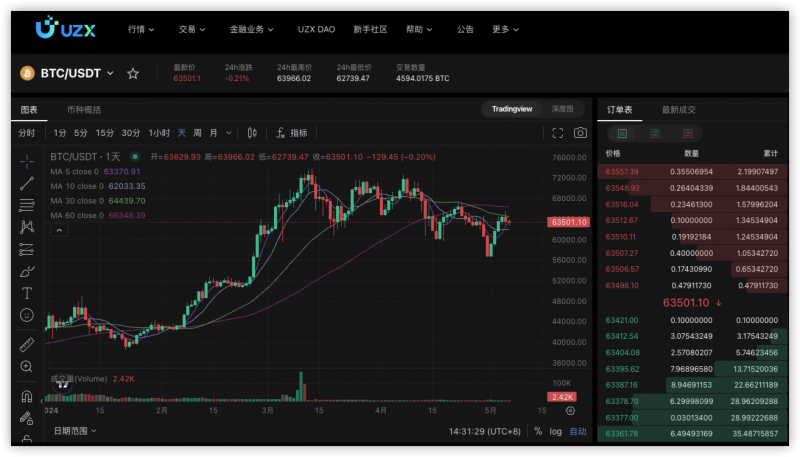Switch chart to Tradingview mode
The image size is (800, 457).
(x=512, y=109)
